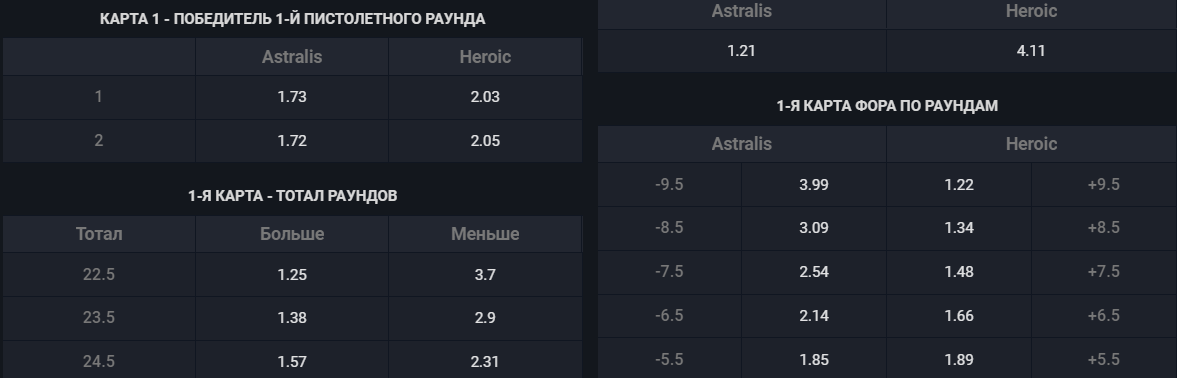Select Heroic pistol round 1 odds 2.03
Screen dimensions: 1177x378
(485, 97)
